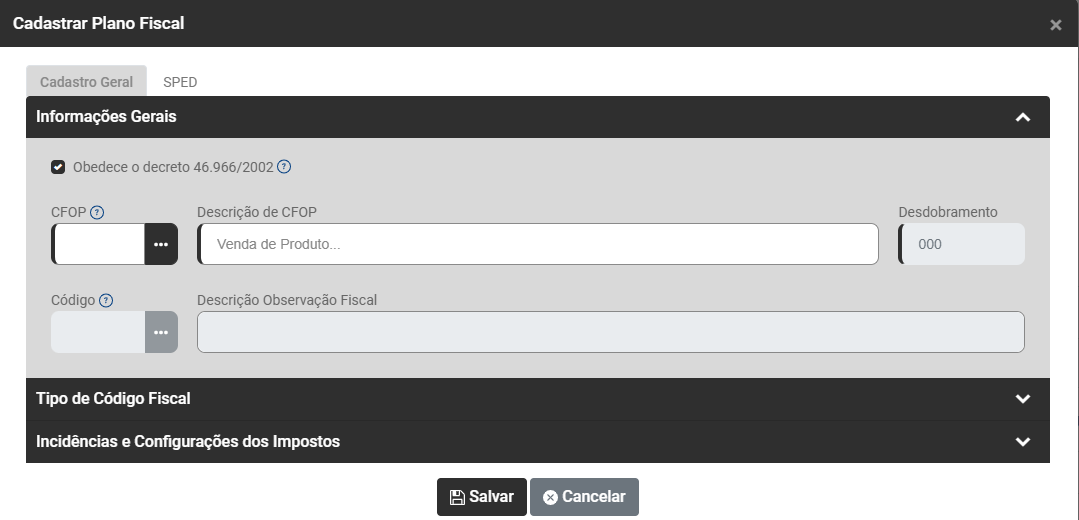Uncheck Obedece o decreto 46.966/2002 checkbox
This screenshot has width=1079, height=520.
[58, 167]
